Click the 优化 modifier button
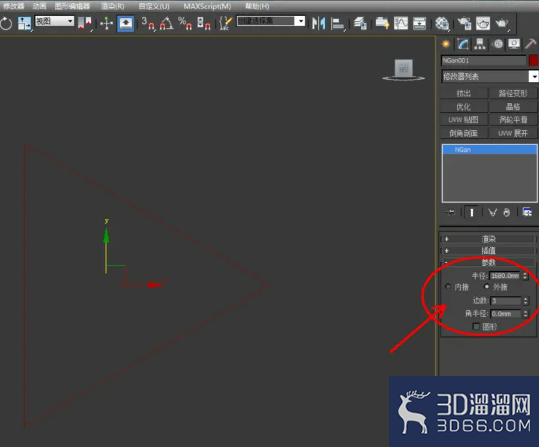Viewport: 539px width, 447px height. point(463,107)
